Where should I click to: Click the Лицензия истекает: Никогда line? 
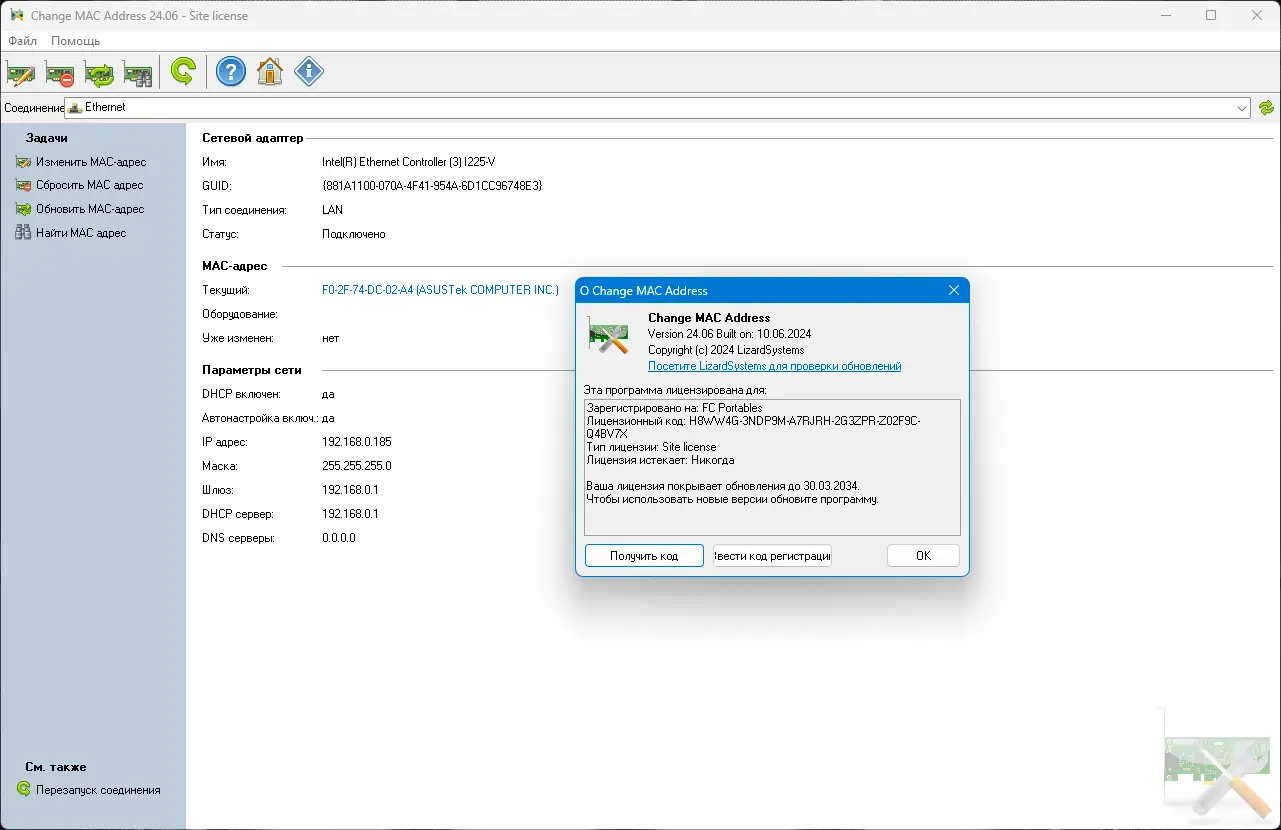click(x=660, y=460)
